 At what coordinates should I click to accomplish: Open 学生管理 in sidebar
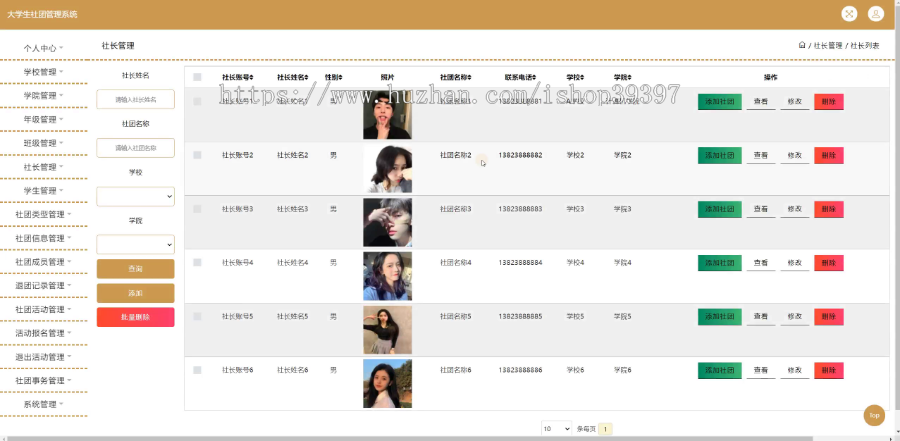click(44, 191)
